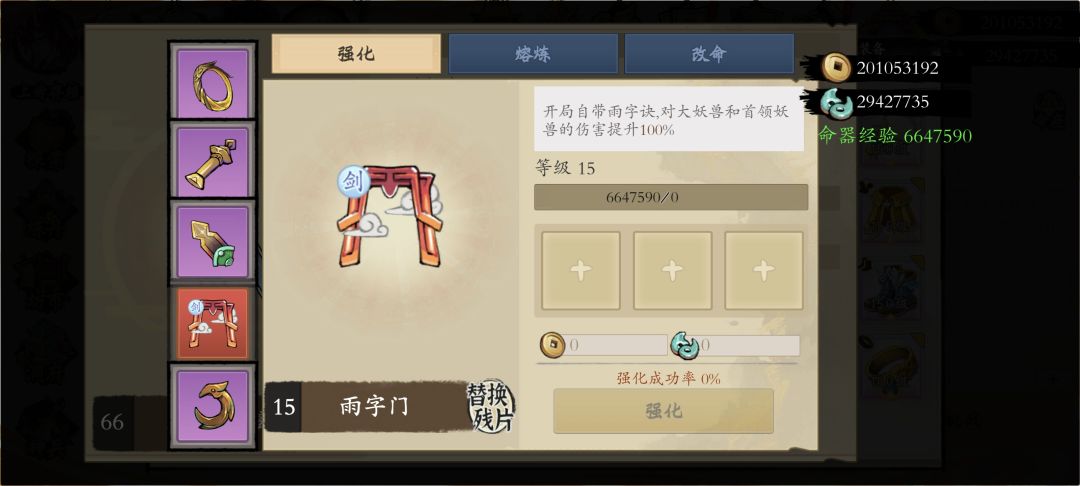Add material to first plus slot
The height and width of the screenshot is (486, 1080).
[581, 271]
